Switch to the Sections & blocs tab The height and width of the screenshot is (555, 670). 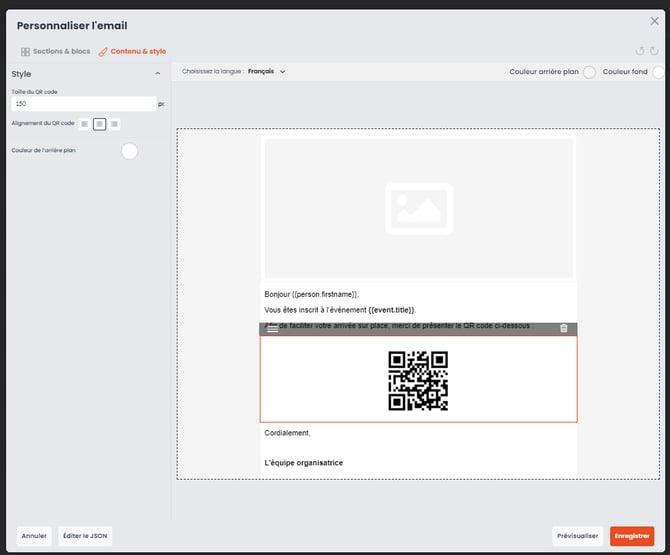click(55, 51)
